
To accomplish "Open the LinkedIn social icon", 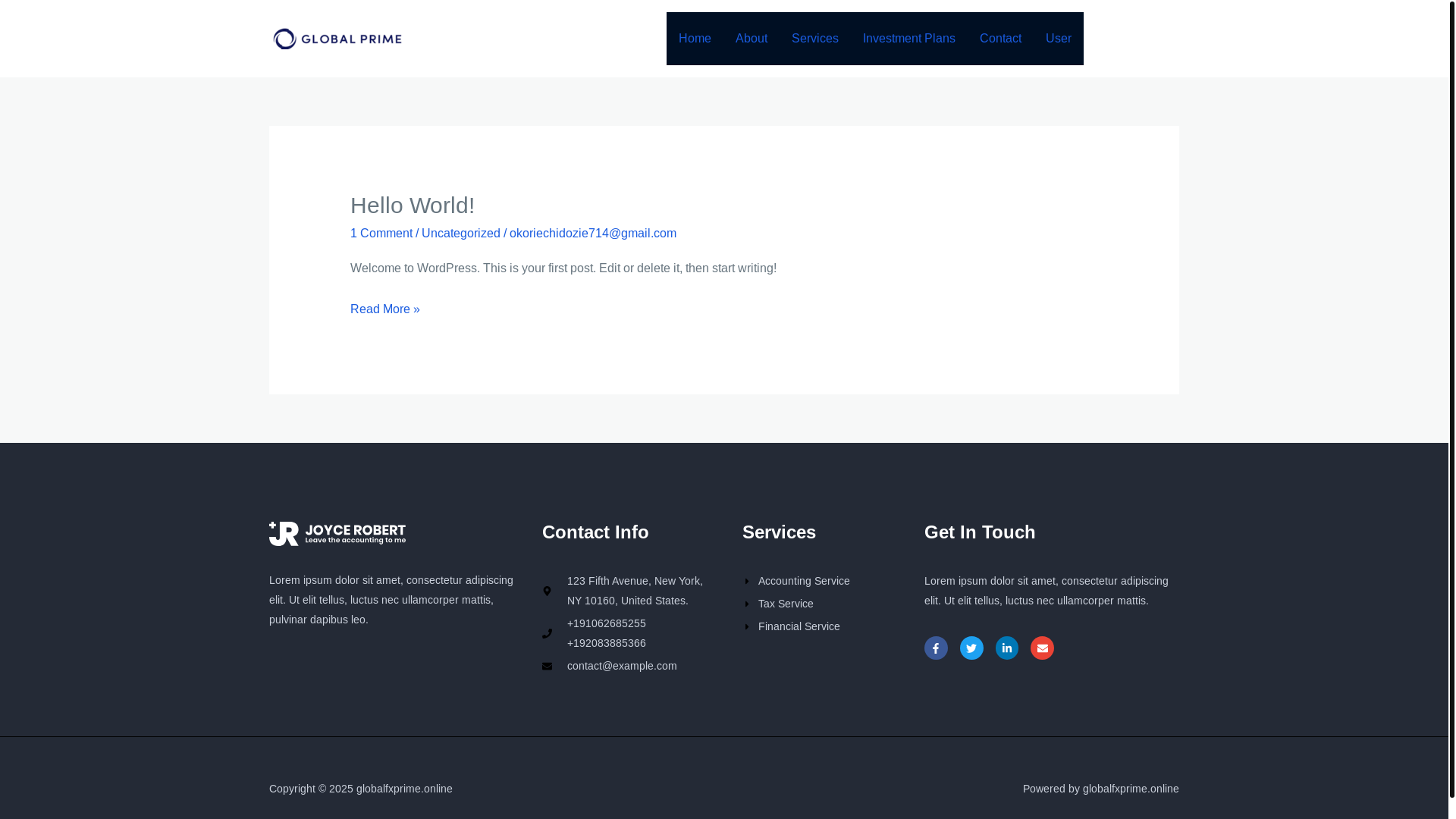I will [x=1007, y=648].
